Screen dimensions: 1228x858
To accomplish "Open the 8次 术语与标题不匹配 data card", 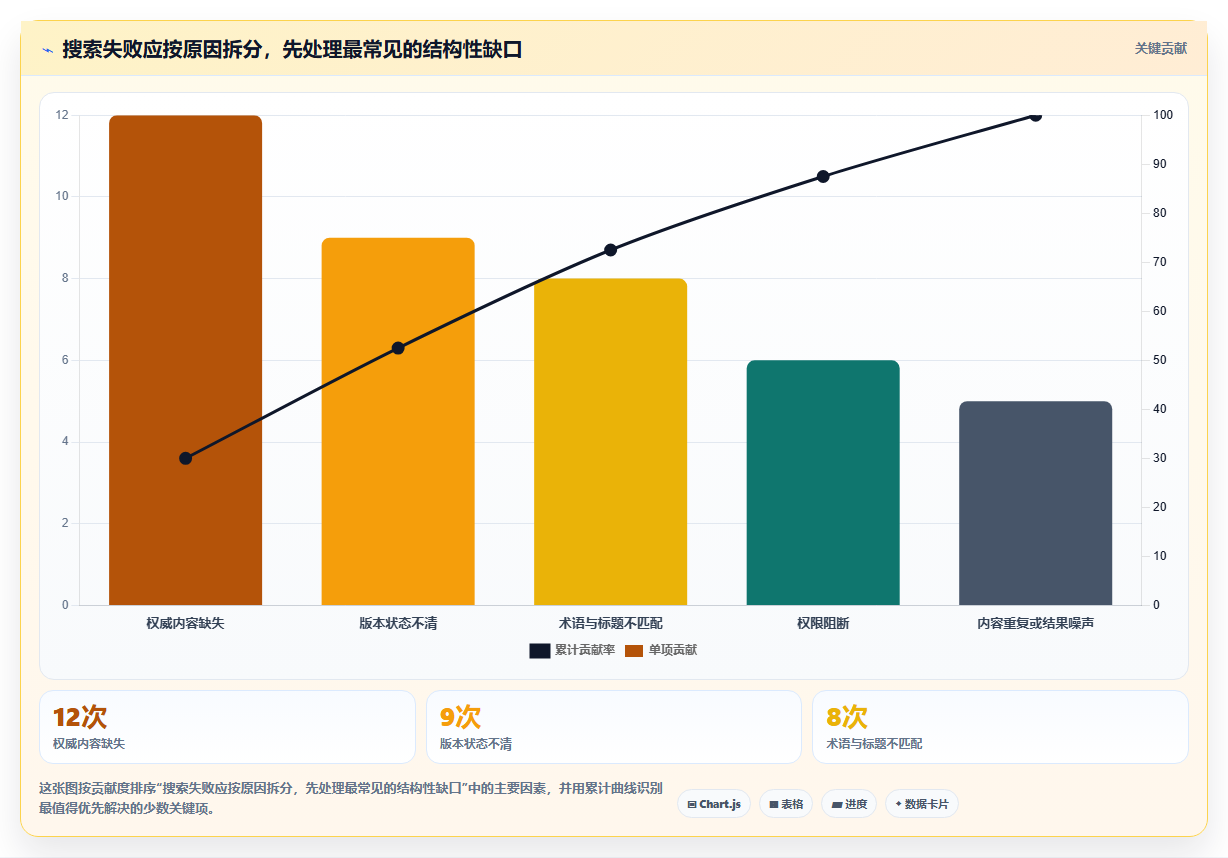I will (1000, 727).
